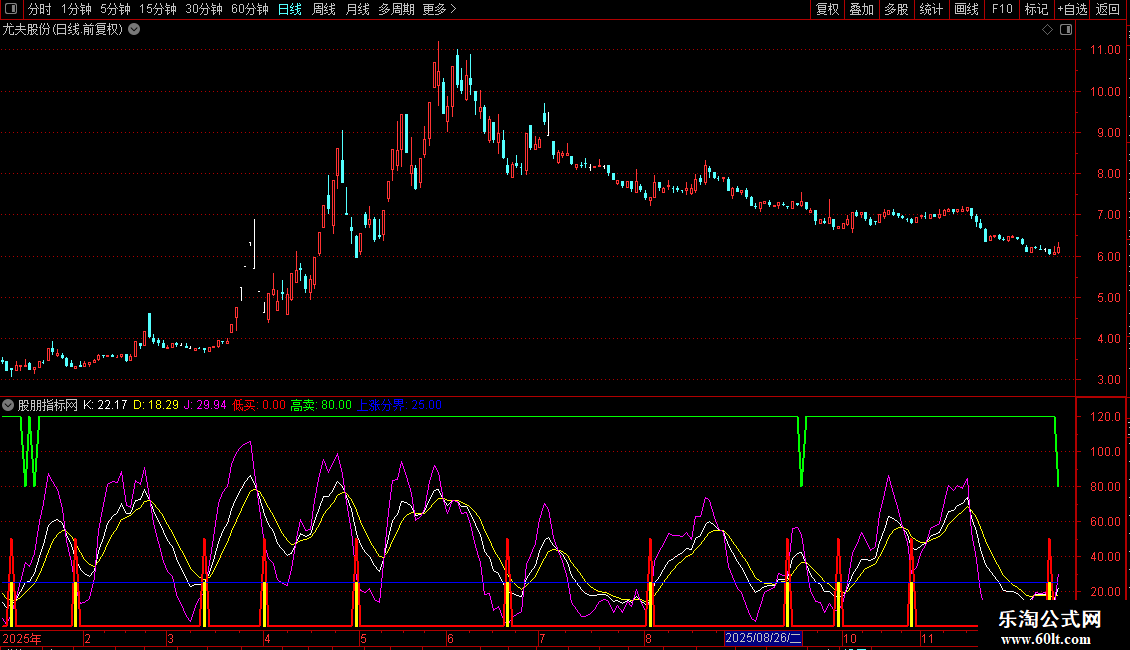This screenshot has width=1130, height=650.
Task: Add stock to watchlist with +自选
Action: click(x=1072, y=10)
